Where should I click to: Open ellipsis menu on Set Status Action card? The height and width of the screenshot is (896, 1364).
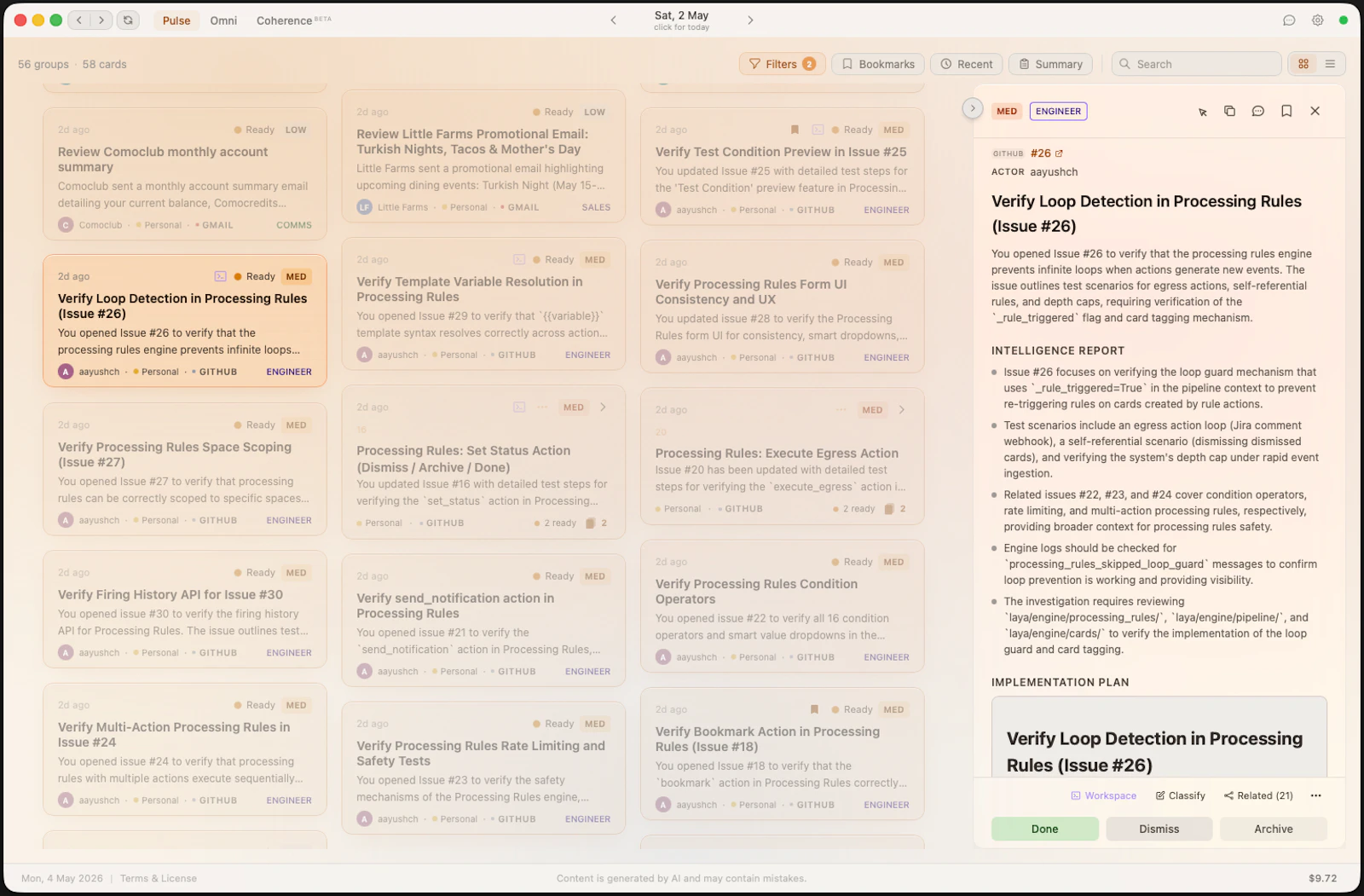pyautogui.click(x=542, y=408)
